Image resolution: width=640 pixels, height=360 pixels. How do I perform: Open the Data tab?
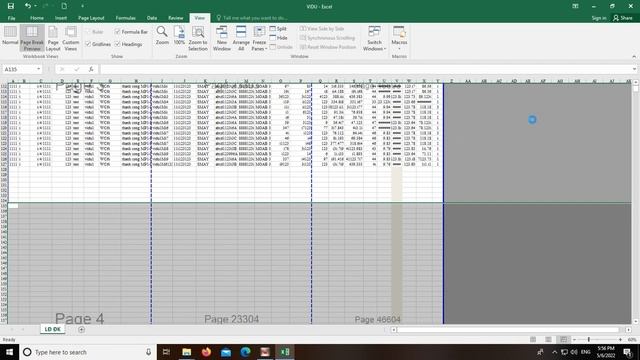coord(152,18)
